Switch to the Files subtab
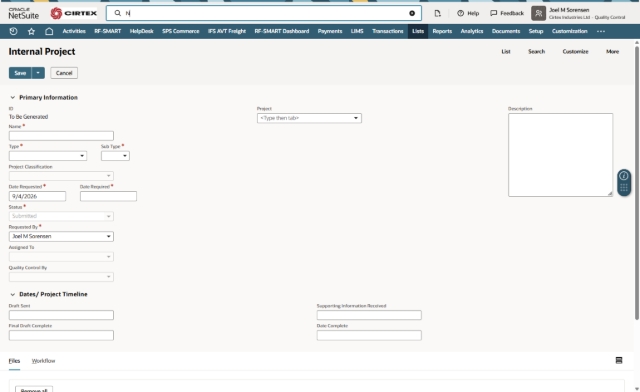The image size is (640, 392). click(14, 361)
